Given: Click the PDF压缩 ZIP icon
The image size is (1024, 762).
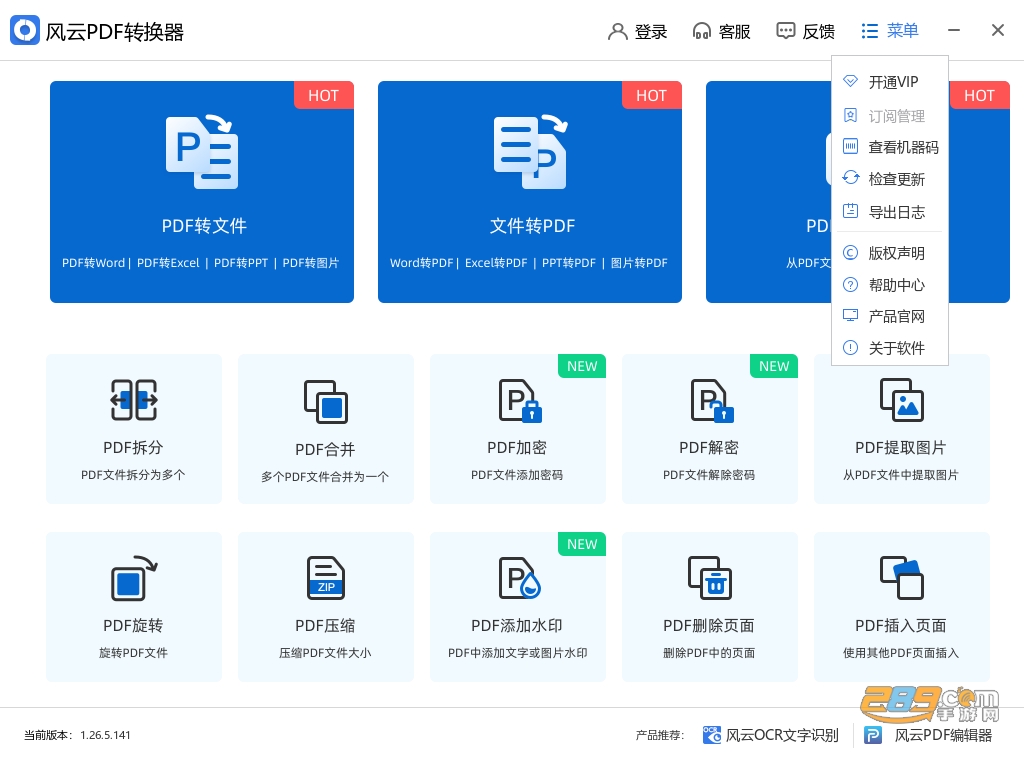Looking at the screenshot, I should [326, 578].
